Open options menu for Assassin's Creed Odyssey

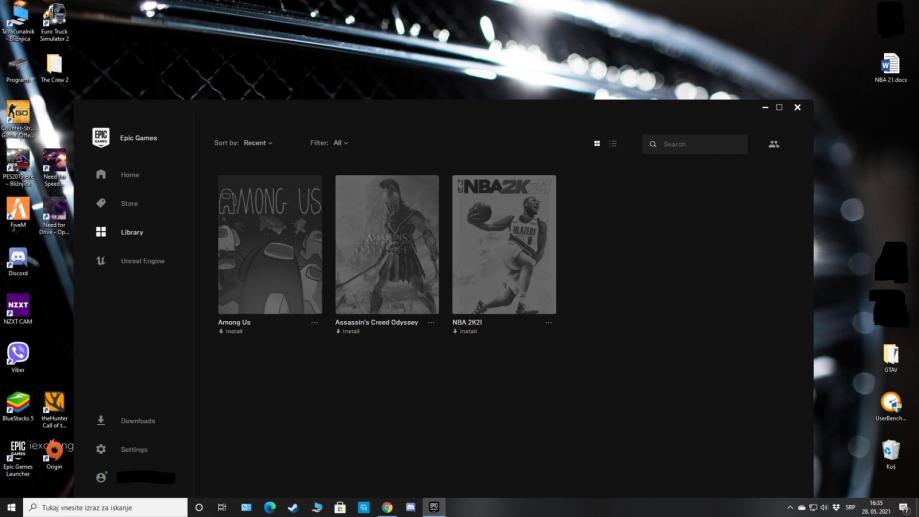click(x=431, y=323)
